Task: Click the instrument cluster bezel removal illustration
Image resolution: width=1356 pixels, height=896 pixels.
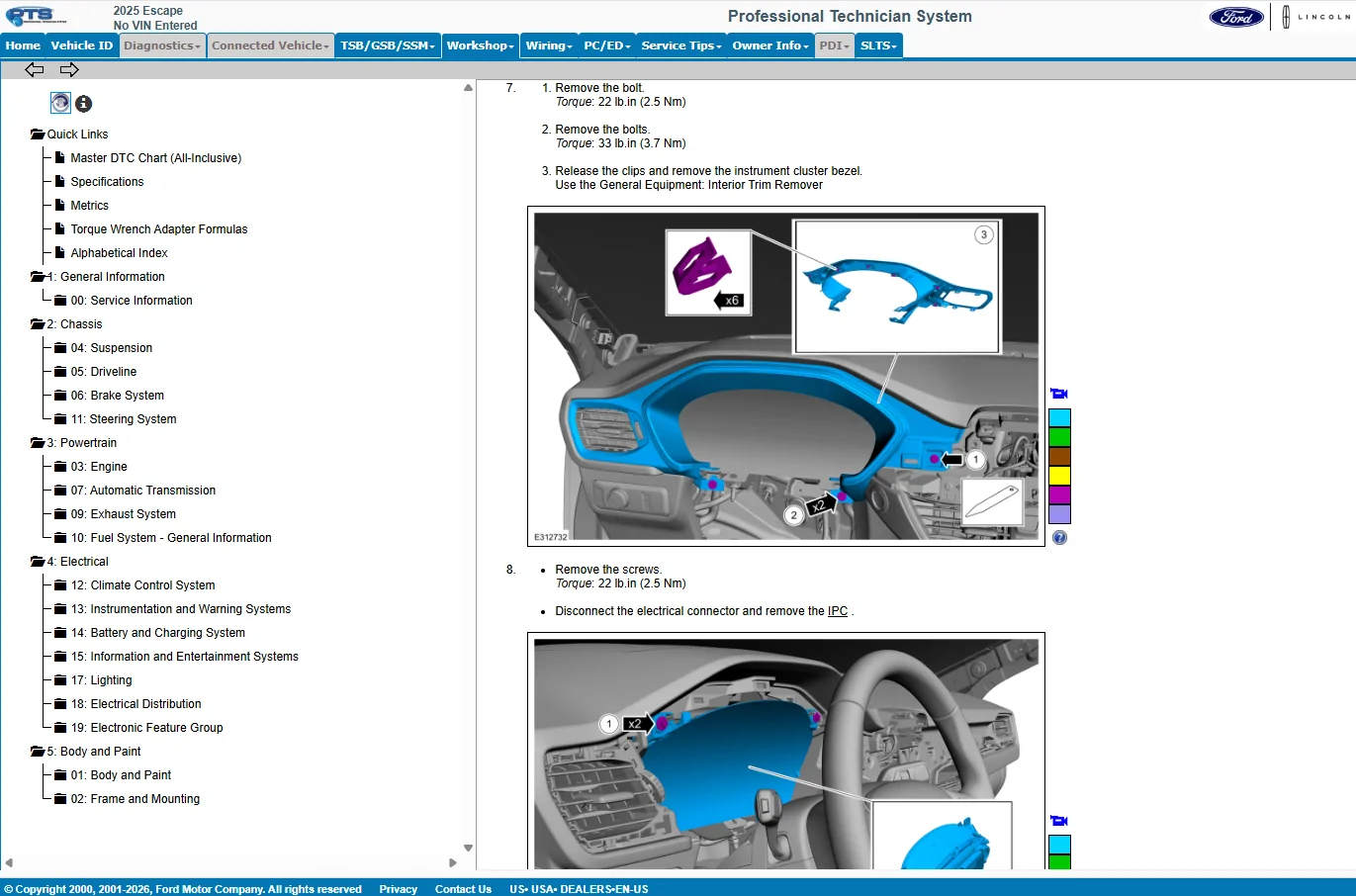Action: tap(785, 376)
